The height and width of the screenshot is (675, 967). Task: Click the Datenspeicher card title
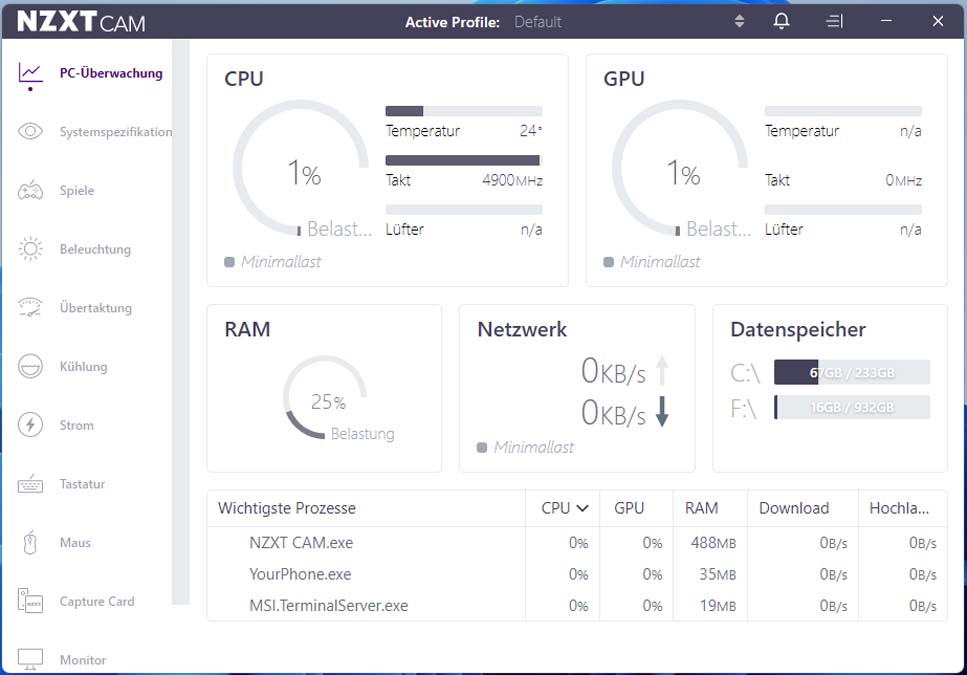(797, 330)
